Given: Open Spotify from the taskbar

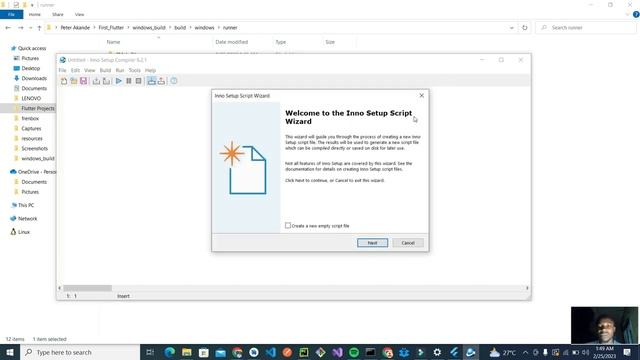Looking at the screenshot, I should [x=354, y=352].
